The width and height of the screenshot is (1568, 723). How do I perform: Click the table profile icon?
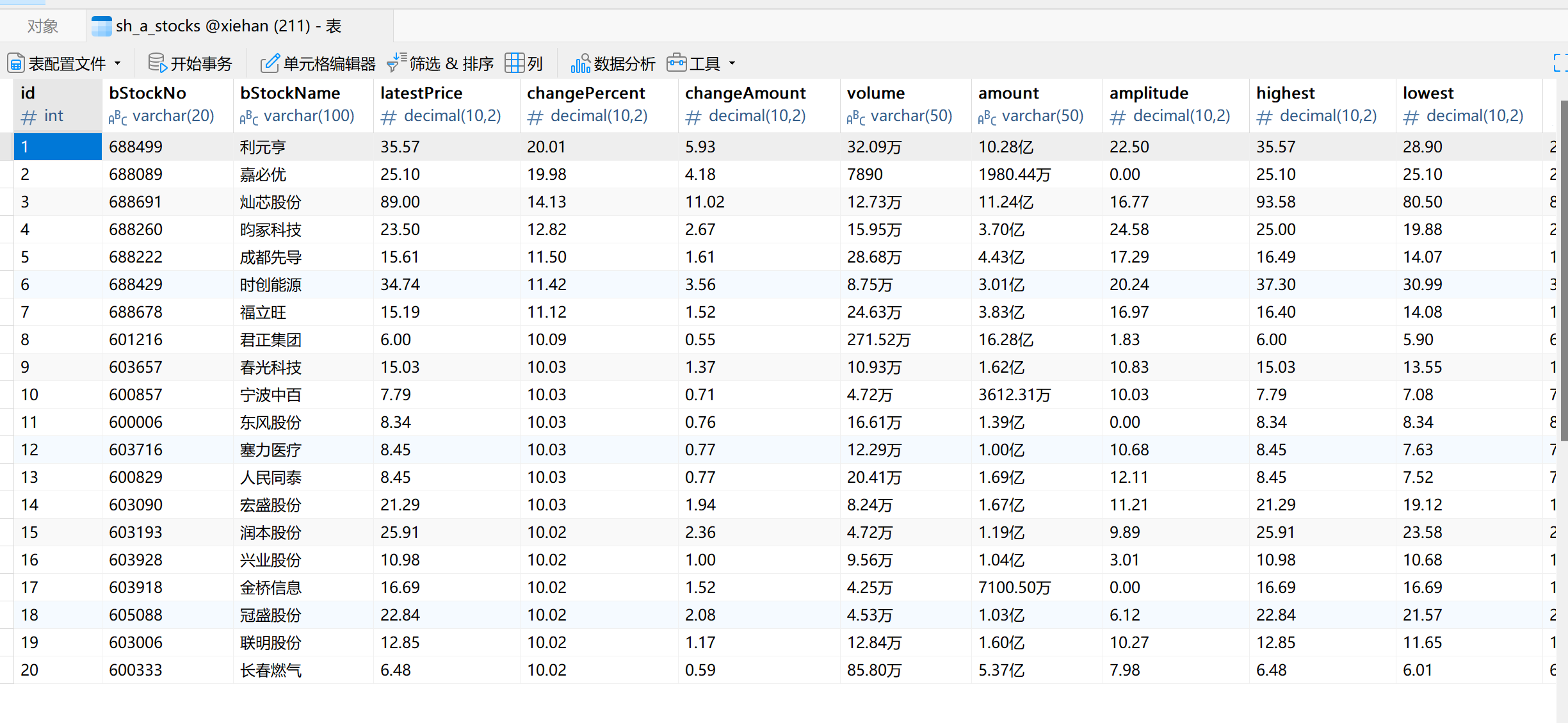tap(16, 63)
